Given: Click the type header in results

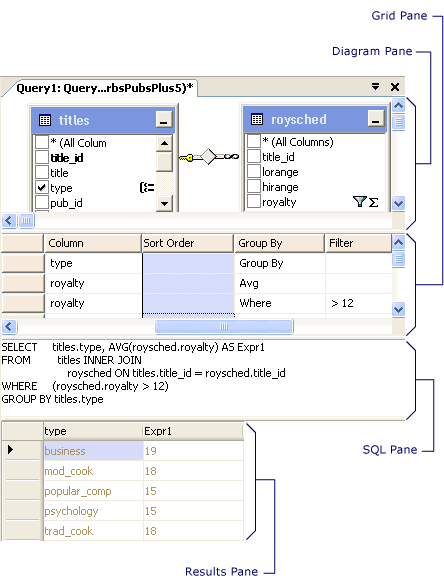Looking at the screenshot, I should (93, 431).
